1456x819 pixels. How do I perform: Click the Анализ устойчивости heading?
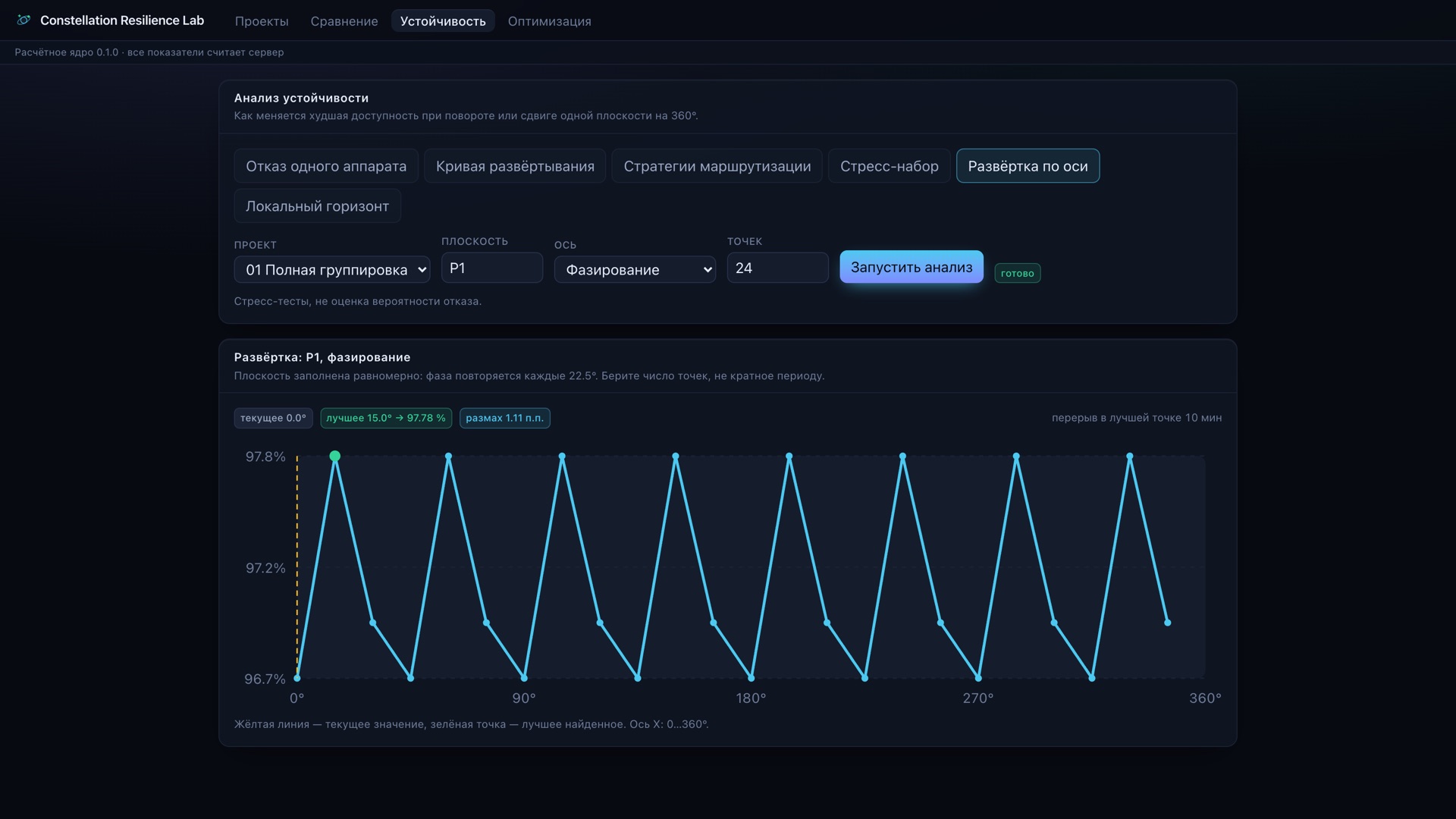pyautogui.click(x=301, y=98)
